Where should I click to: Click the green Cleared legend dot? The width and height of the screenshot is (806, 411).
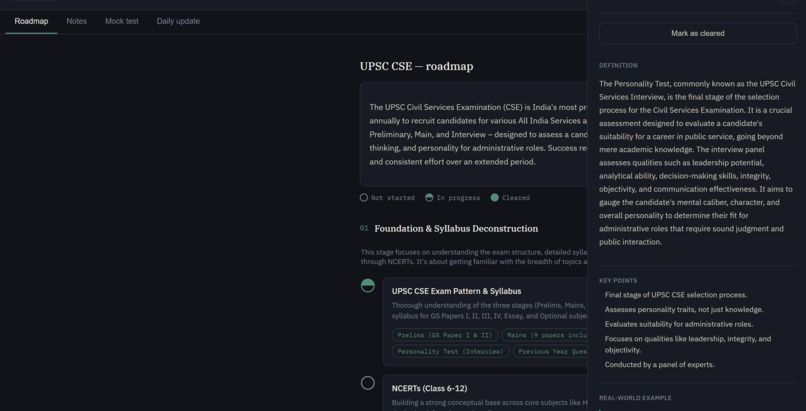coord(494,198)
